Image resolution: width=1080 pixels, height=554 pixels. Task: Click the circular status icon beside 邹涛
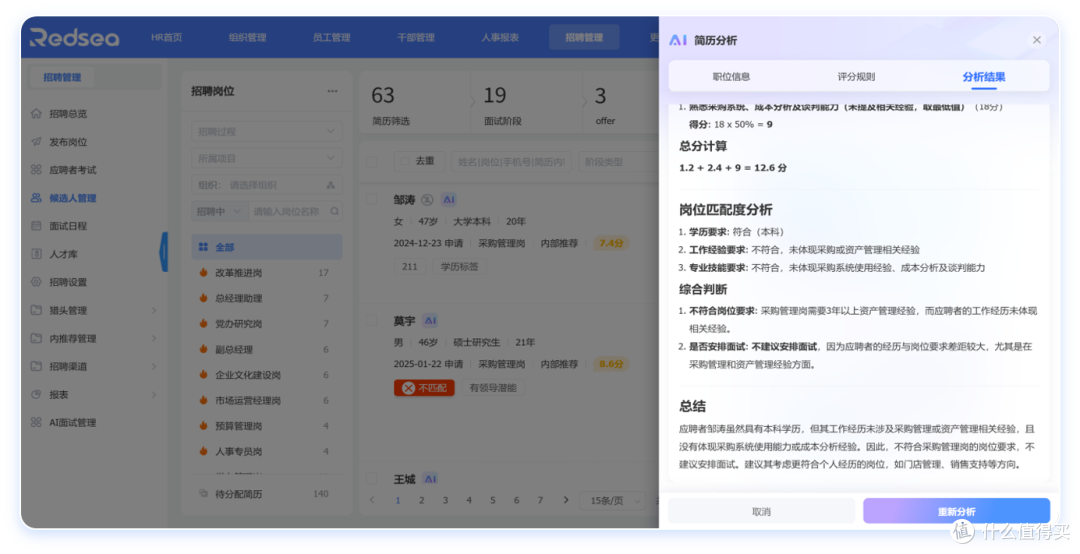427,200
